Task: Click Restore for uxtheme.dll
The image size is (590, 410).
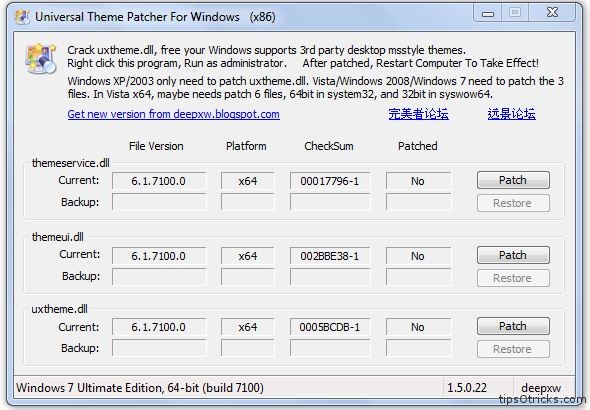Action: (x=513, y=349)
